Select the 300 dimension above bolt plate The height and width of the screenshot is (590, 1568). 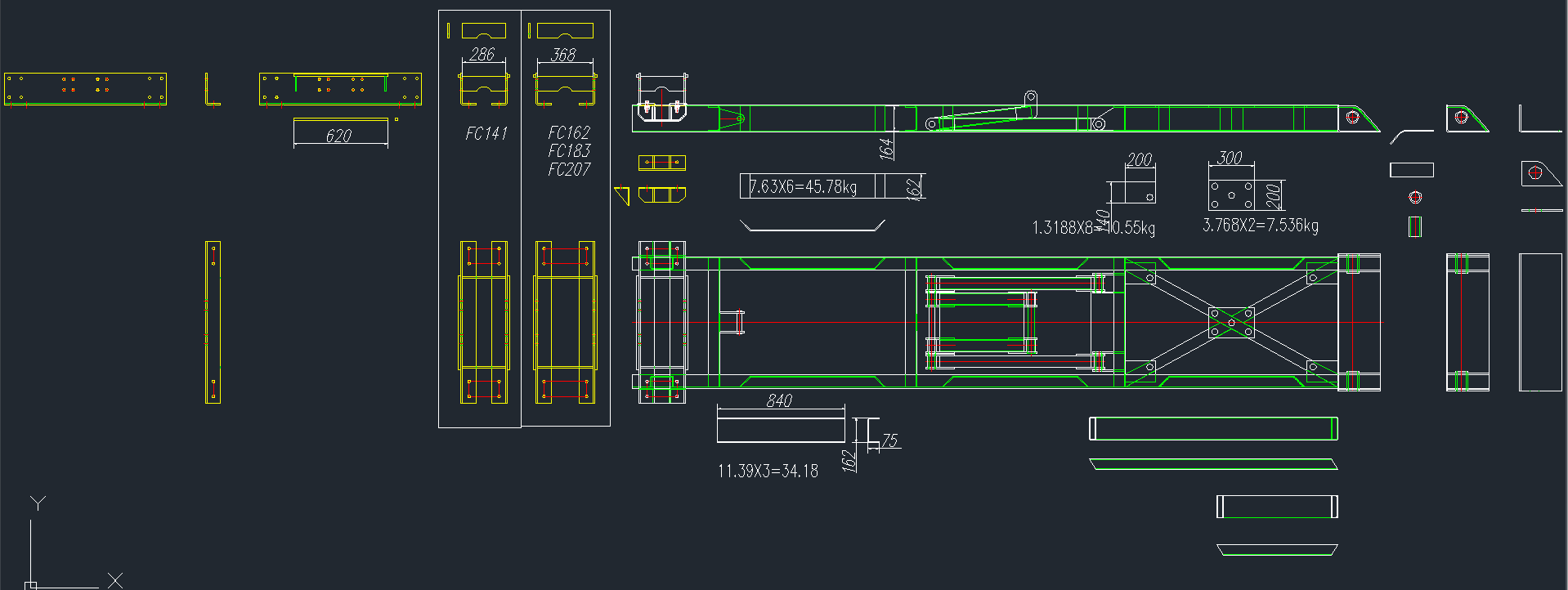tap(1230, 158)
